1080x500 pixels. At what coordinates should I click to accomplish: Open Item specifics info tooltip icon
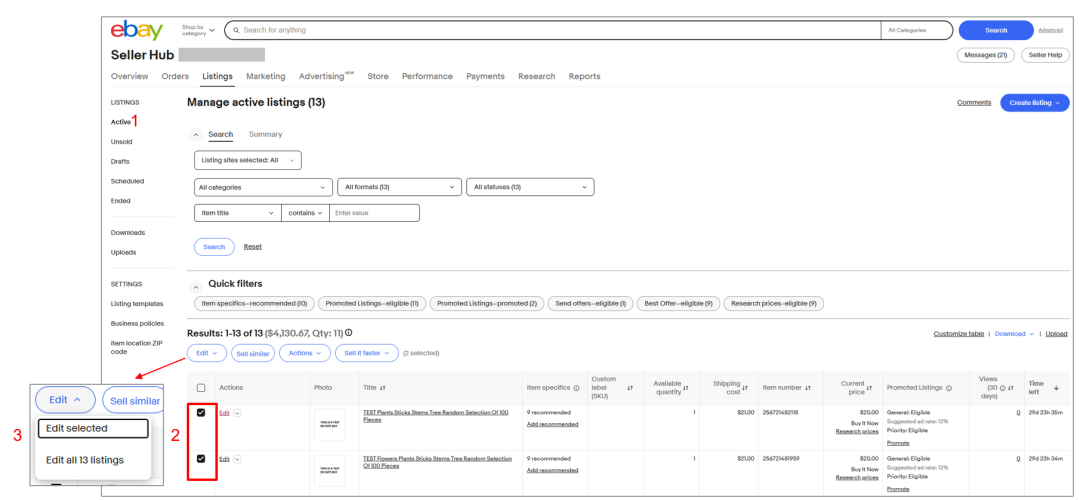tap(576, 388)
